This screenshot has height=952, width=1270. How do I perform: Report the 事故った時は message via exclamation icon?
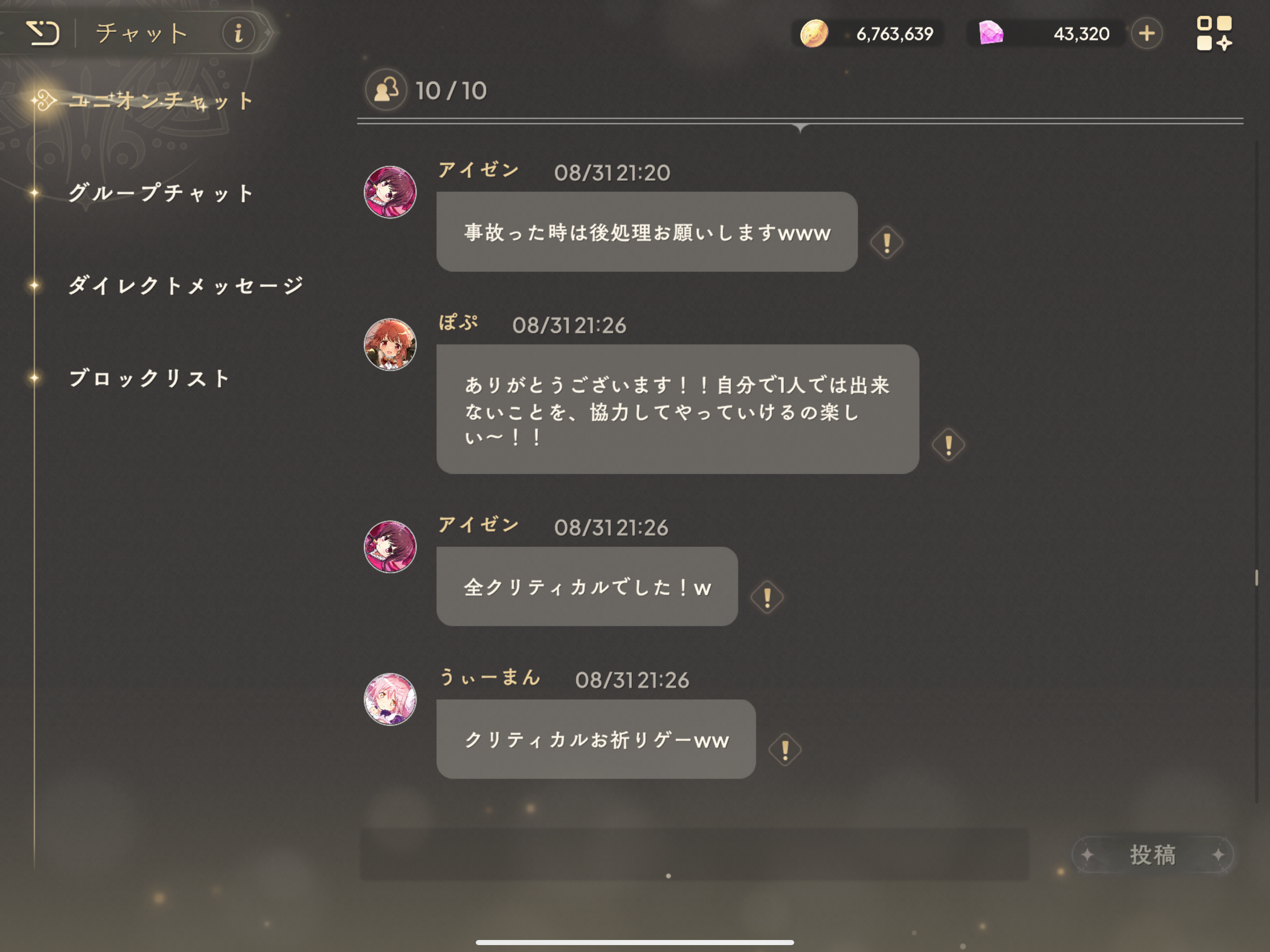[x=887, y=242]
